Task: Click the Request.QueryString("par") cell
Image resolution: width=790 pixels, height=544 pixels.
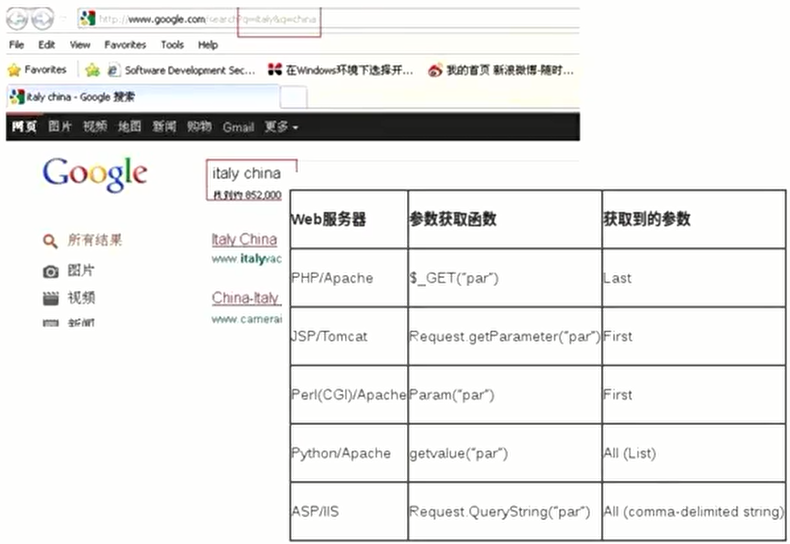Action: point(504,511)
